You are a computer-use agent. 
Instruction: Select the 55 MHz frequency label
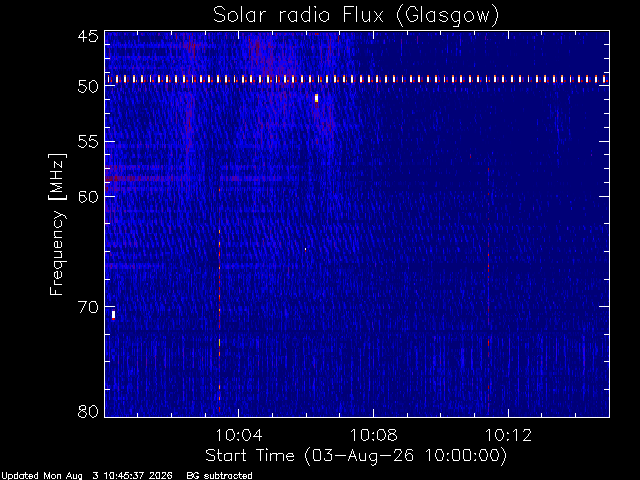point(88,142)
